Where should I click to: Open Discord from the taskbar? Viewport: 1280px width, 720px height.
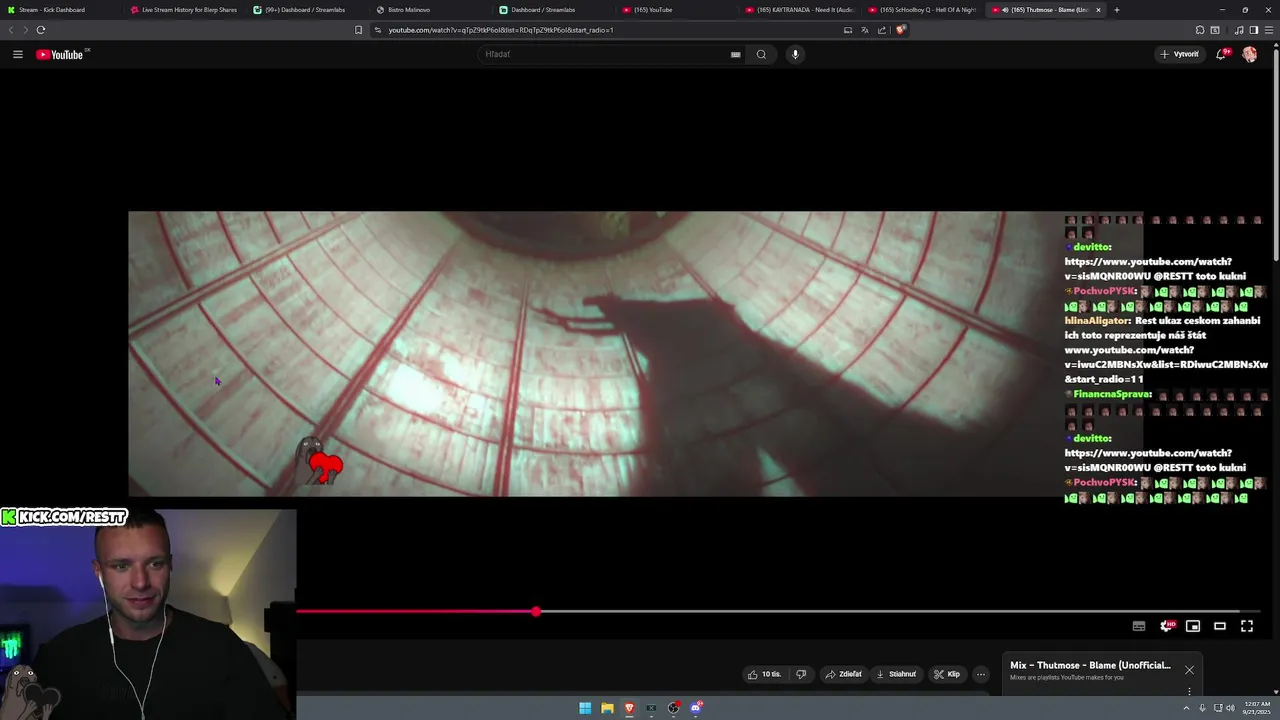pos(696,708)
